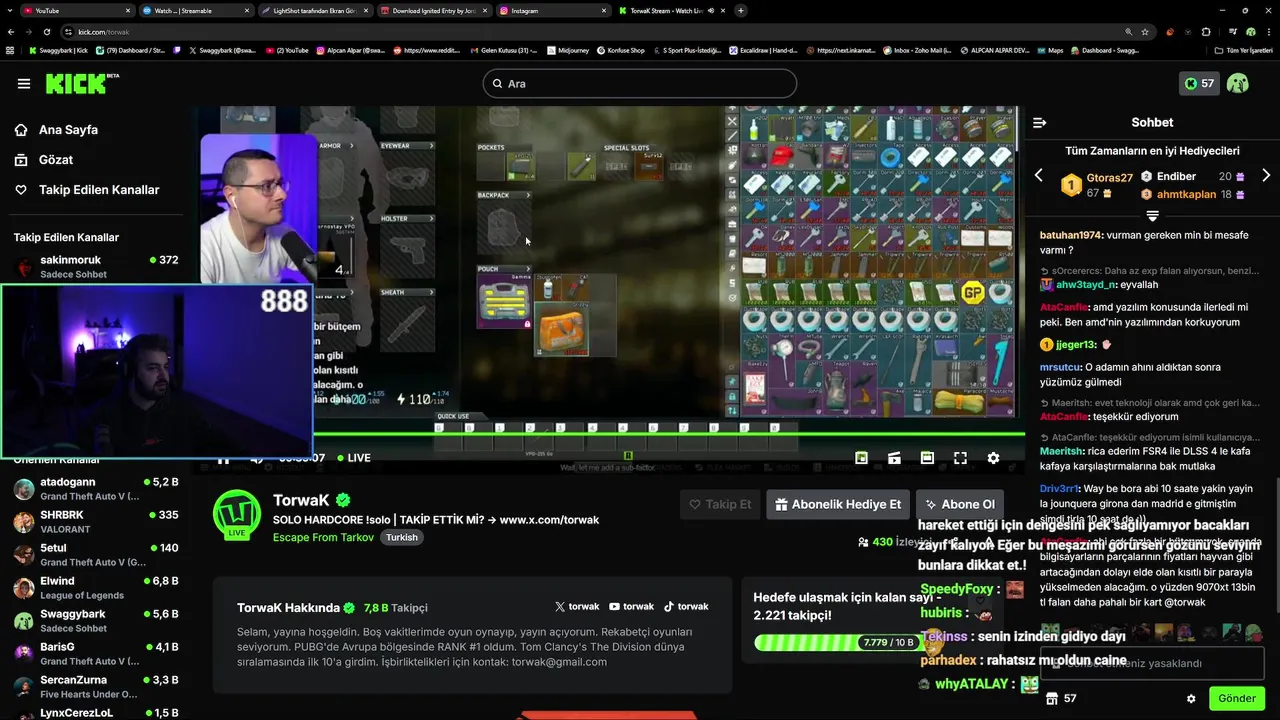Screen dimensions: 1280x720
Task: Focus the Ara search field
Action: [640, 84]
